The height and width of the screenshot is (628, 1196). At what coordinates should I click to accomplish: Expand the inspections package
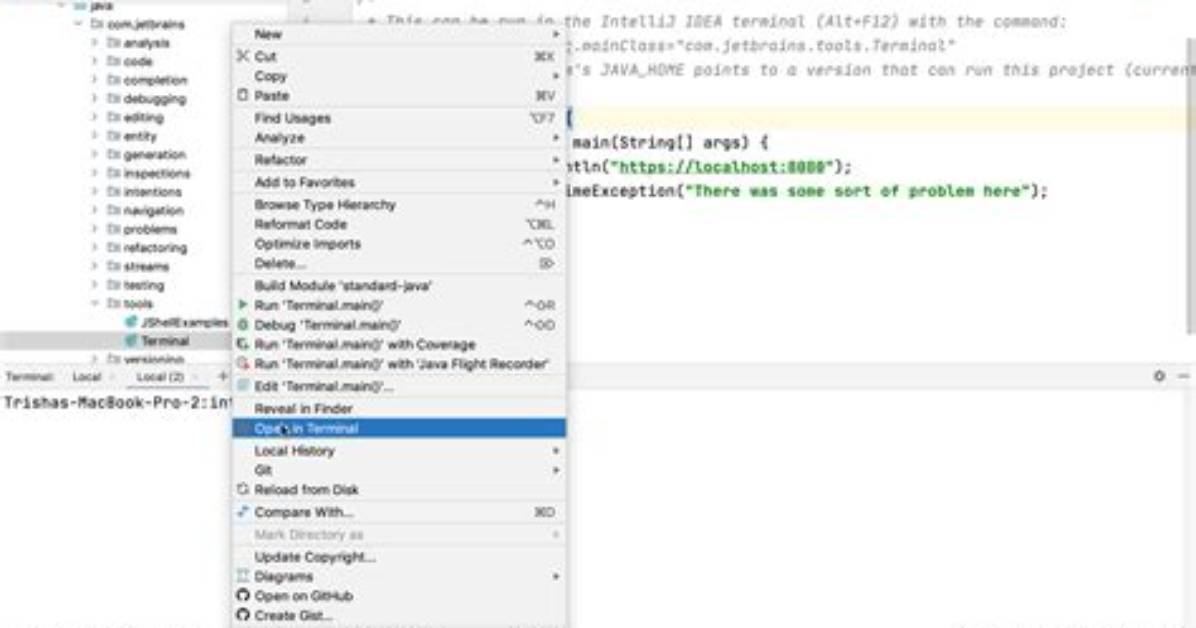coord(95,173)
